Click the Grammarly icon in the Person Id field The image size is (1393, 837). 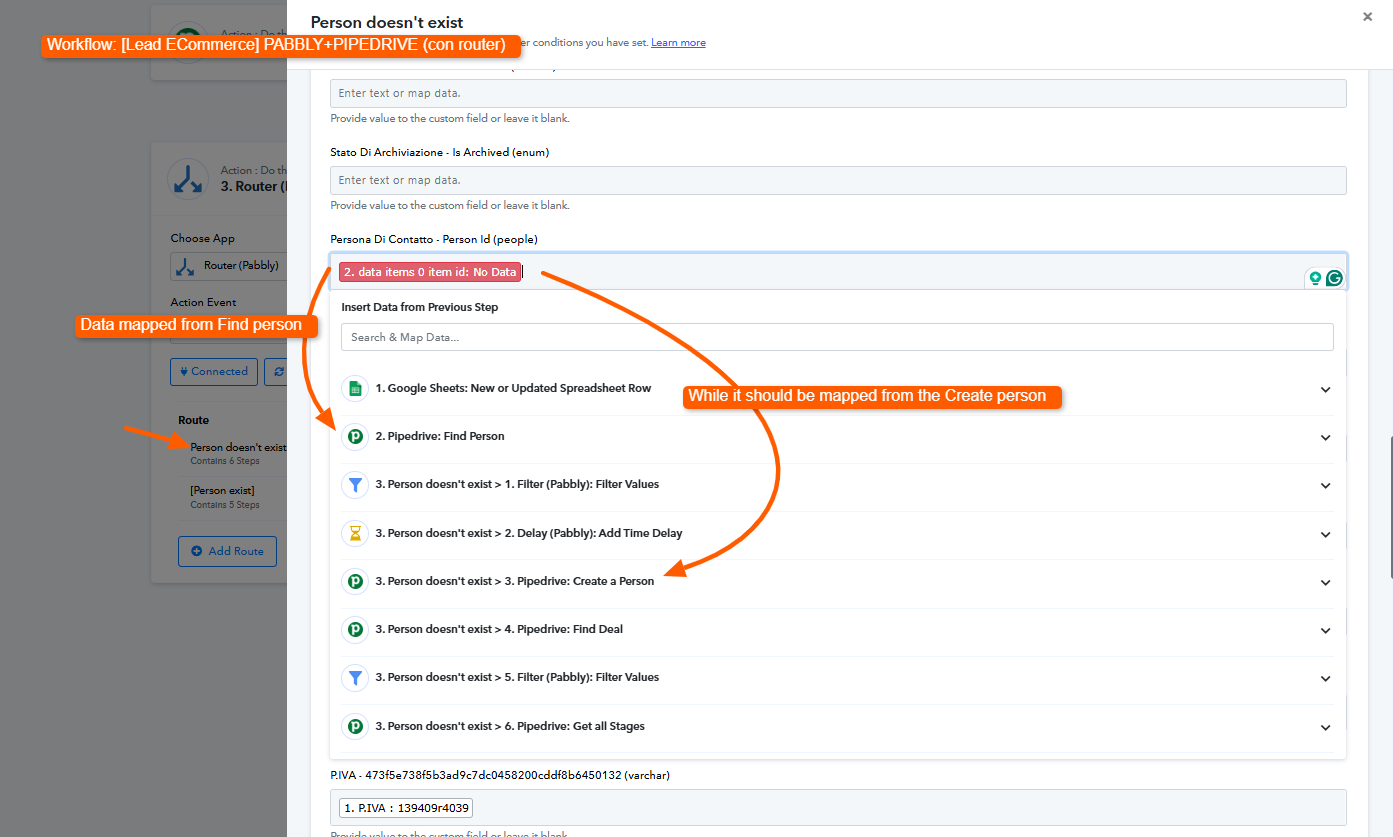[1334, 278]
